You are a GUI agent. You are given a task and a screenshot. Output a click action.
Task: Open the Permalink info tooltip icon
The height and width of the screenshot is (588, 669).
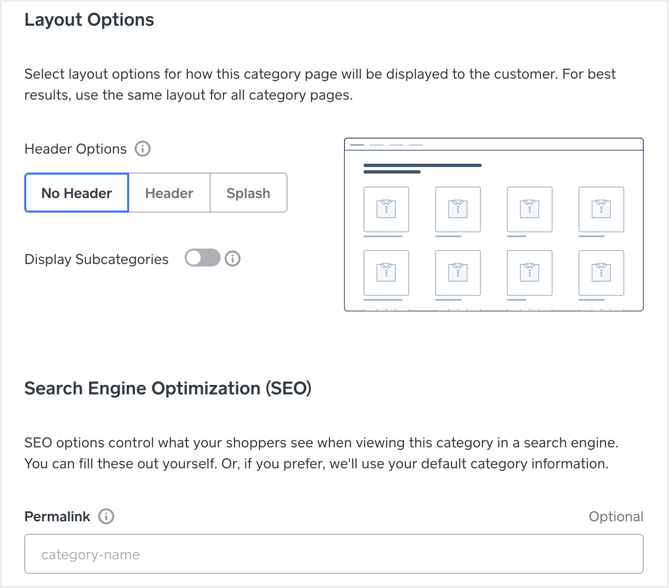pyautogui.click(x=106, y=517)
